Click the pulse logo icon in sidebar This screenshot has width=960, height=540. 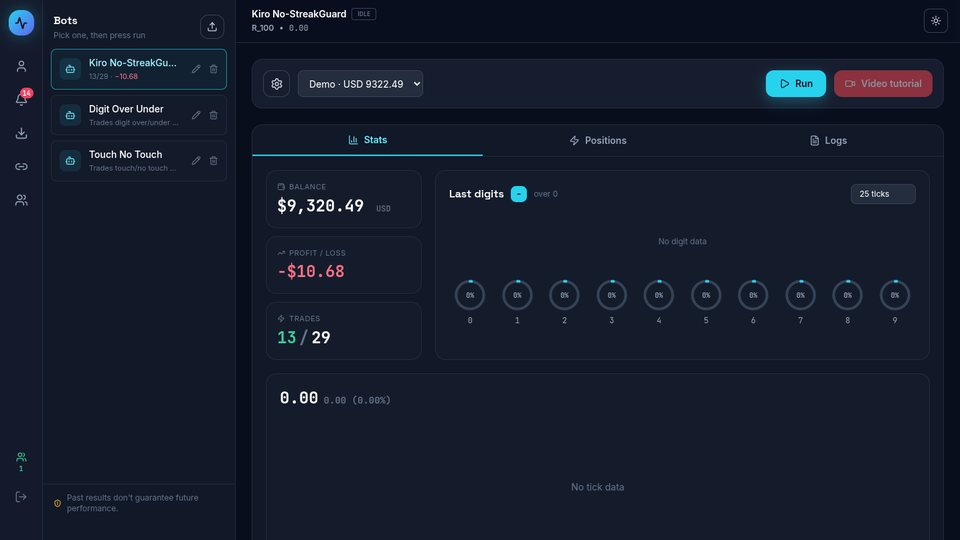[x=21, y=23]
